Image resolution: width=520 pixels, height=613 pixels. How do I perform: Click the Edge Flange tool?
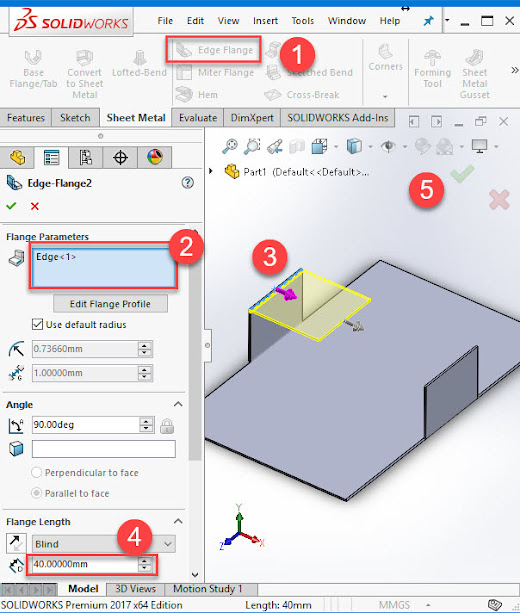tap(213, 50)
